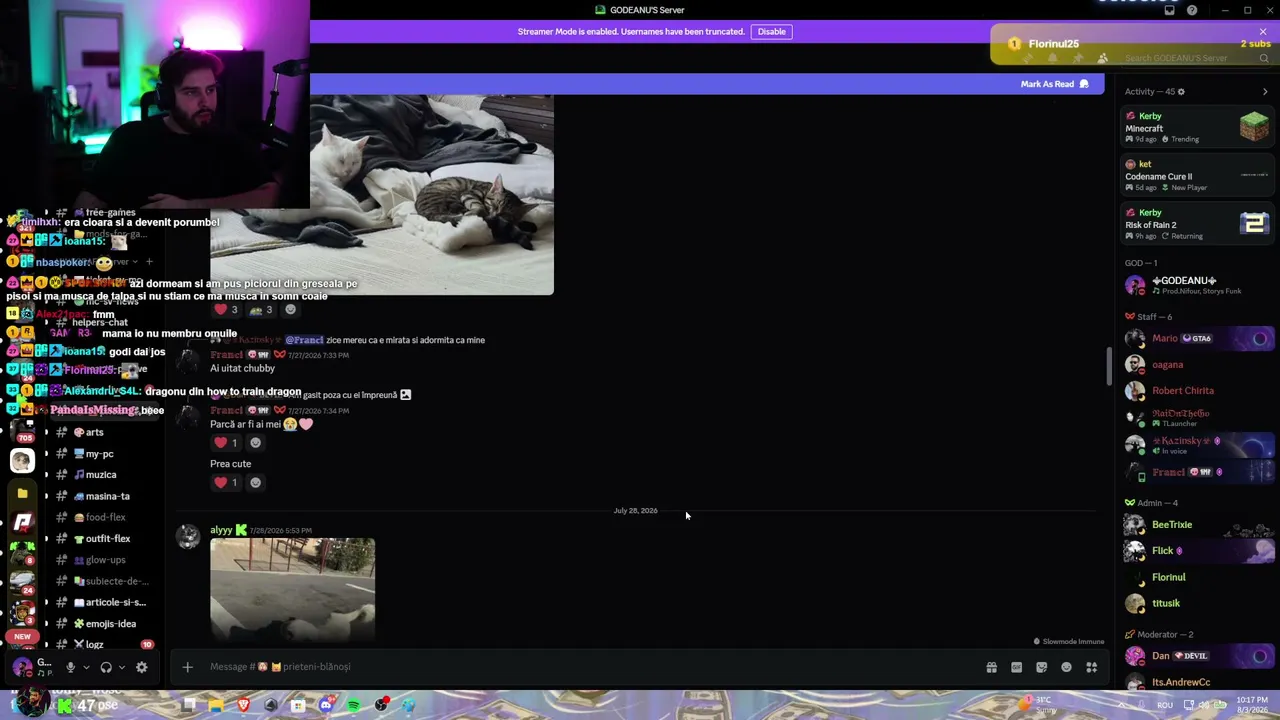Open Activity settings gear
1280x720 pixels.
[x=1181, y=92]
